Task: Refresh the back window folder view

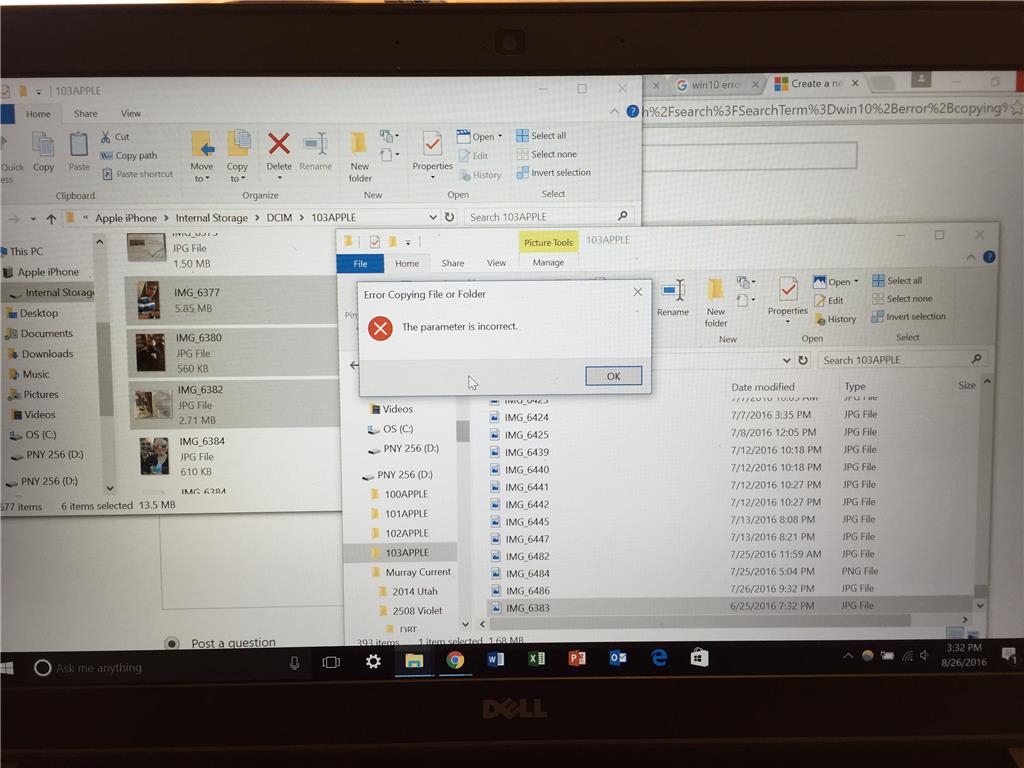Action: pos(449,217)
